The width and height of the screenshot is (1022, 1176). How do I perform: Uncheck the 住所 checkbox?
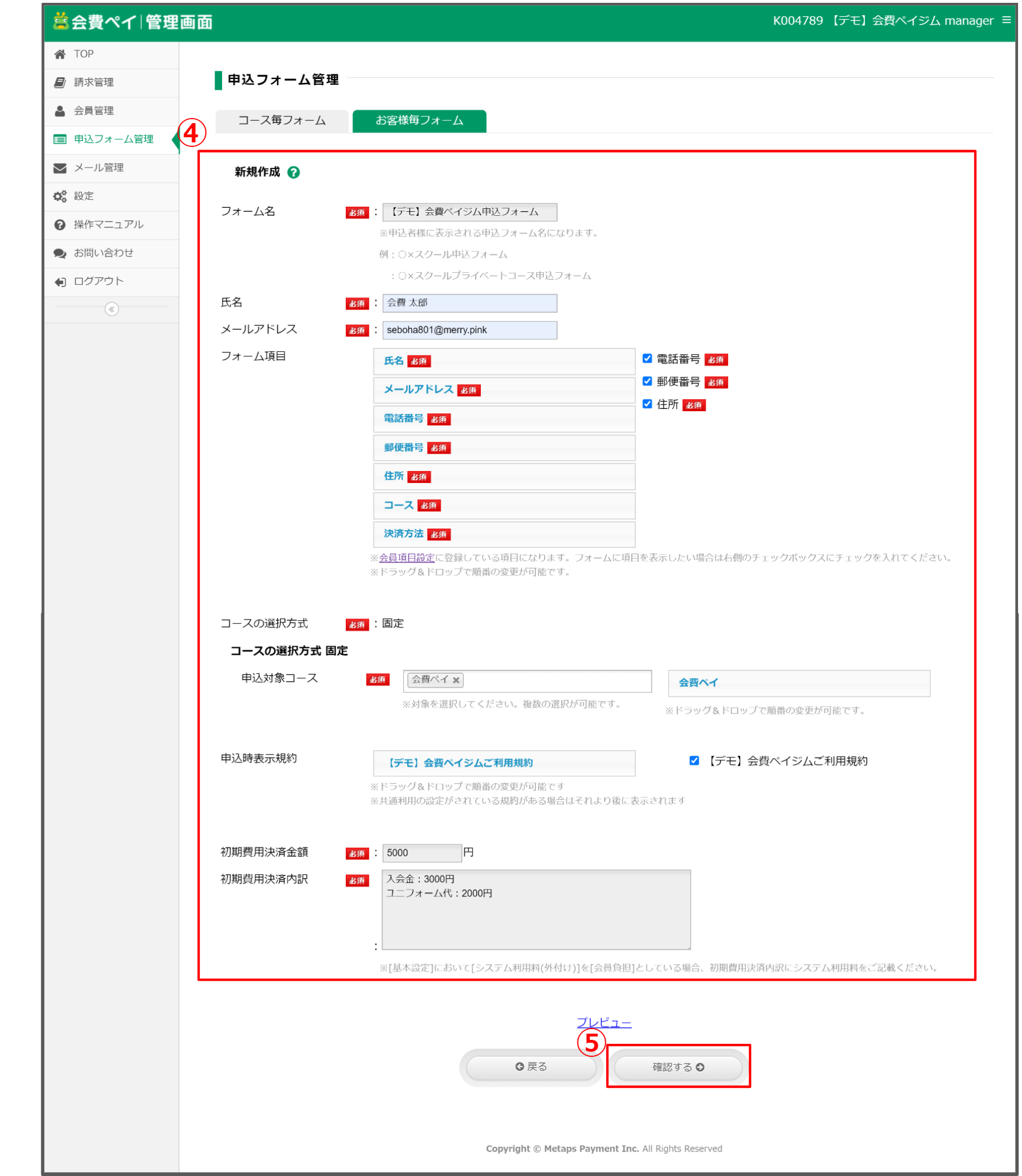[649, 405]
